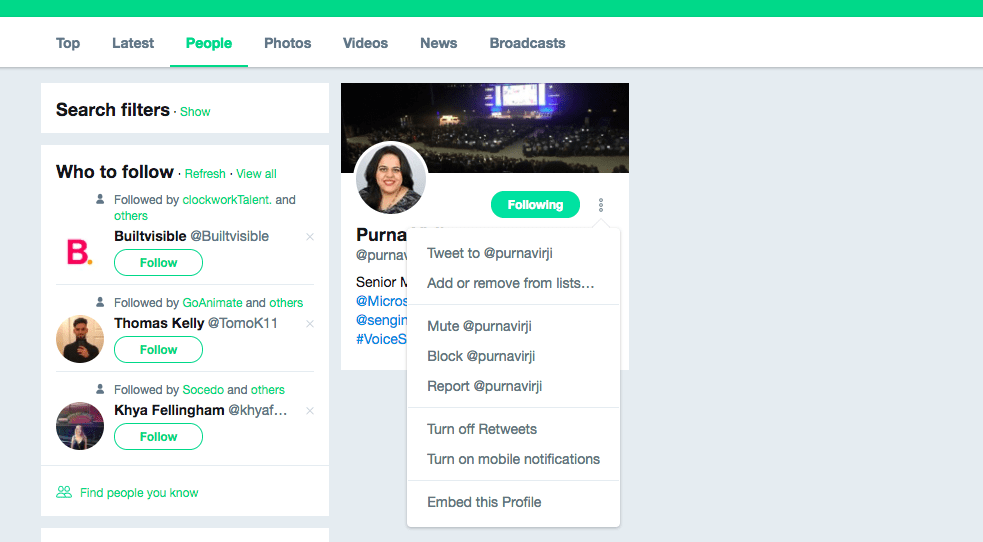This screenshot has width=983, height=542.
Task: Select Turn off Retweets menu option
Action: 482,429
